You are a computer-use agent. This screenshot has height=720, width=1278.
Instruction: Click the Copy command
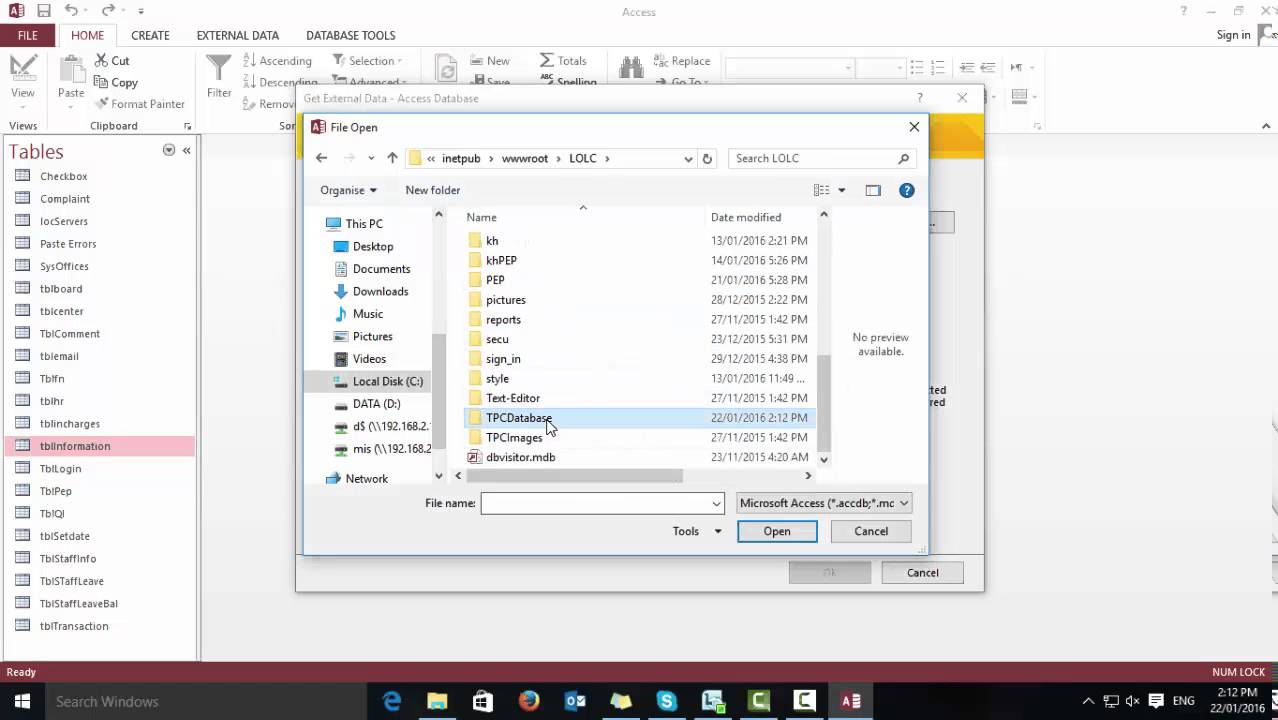pyautogui.click(x=116, y=83)
